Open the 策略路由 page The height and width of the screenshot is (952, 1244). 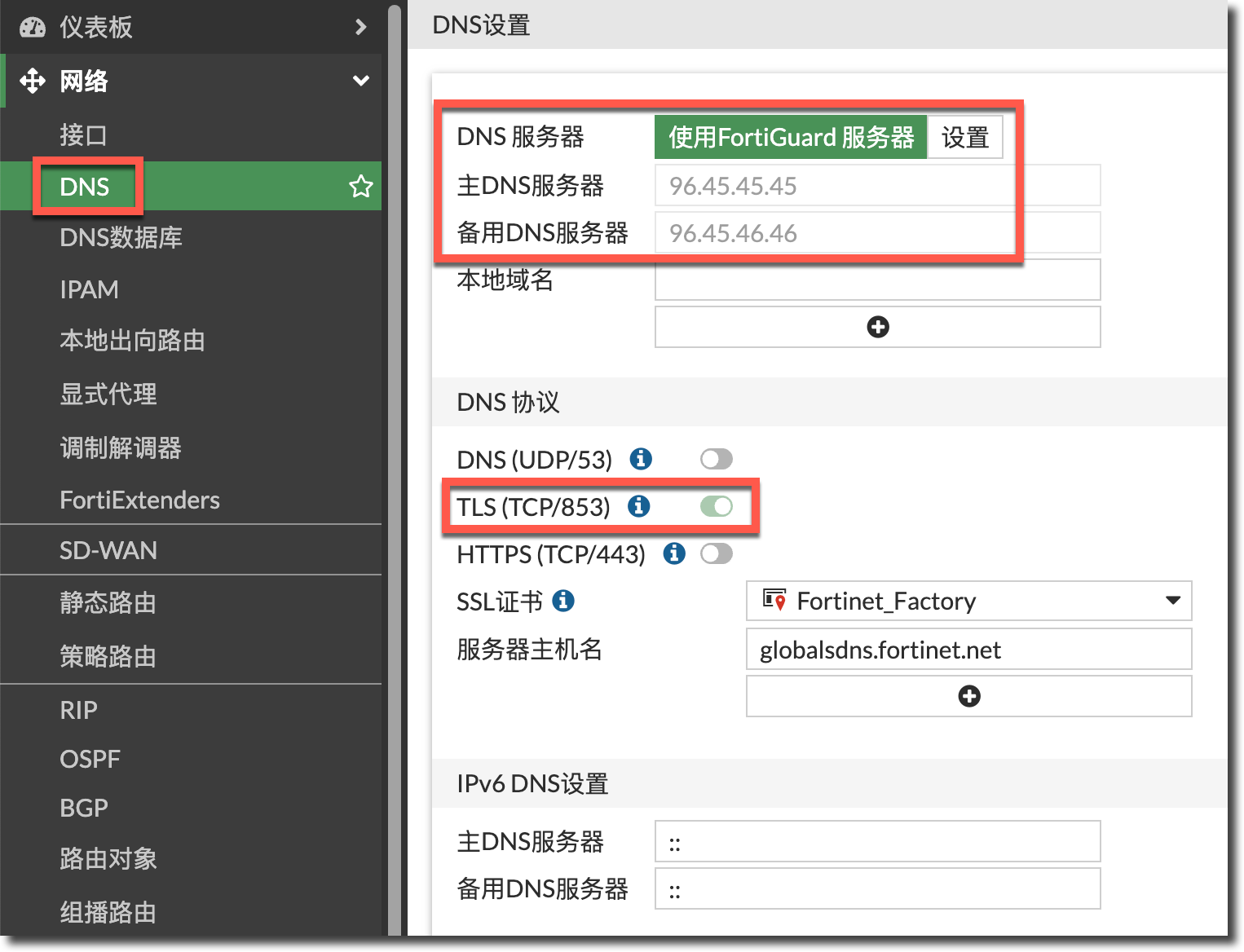tap(191, 656)
